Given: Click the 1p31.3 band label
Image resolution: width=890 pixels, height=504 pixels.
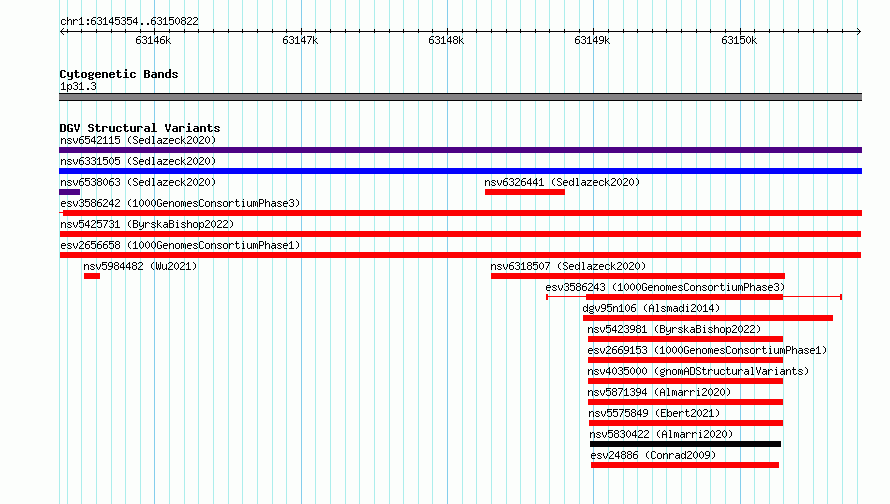Looking at the screenshot, I should [78, 87].
